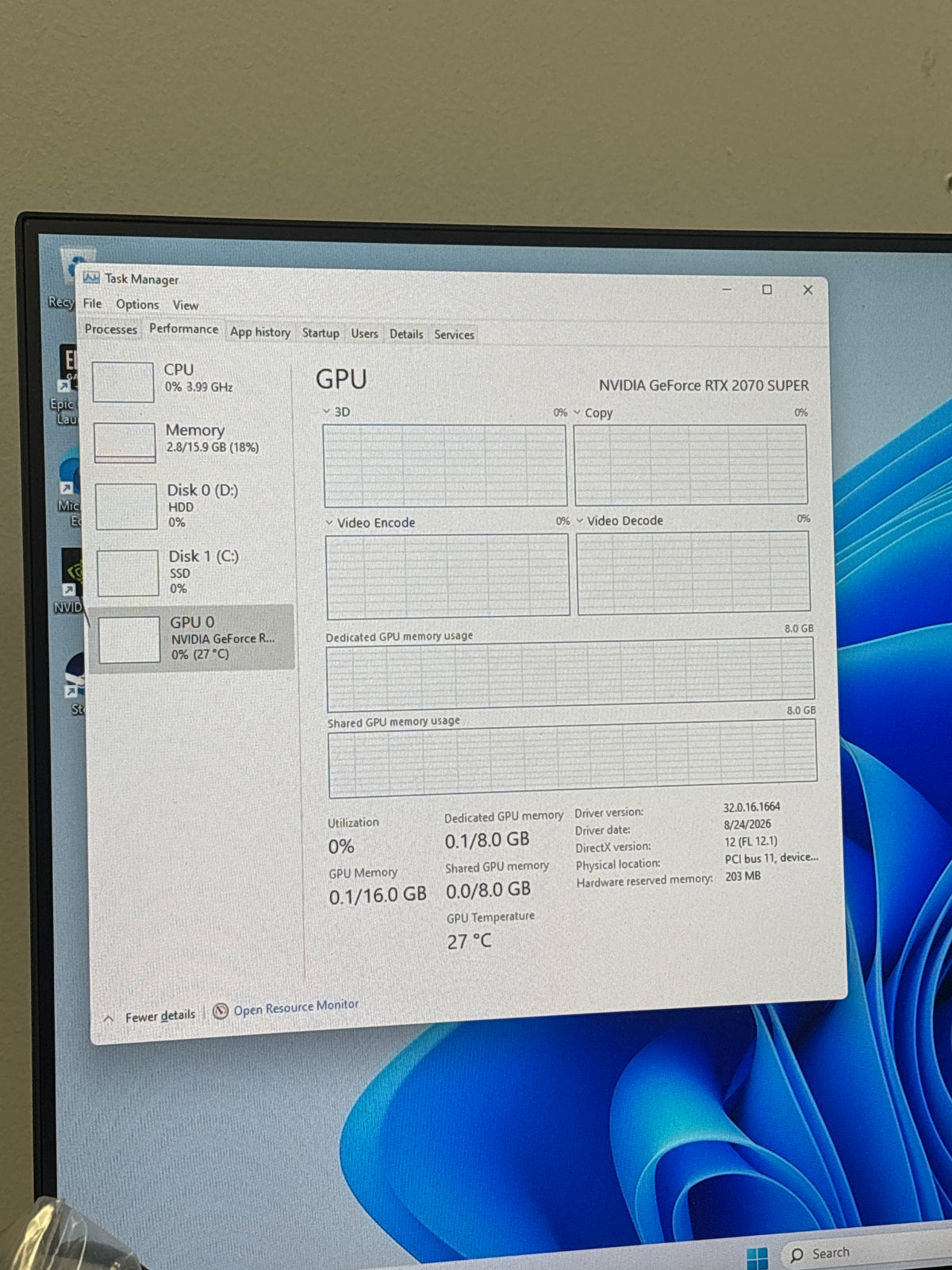Open the View menu
This screenshot has width=952, height=1270.
[186, 305]
